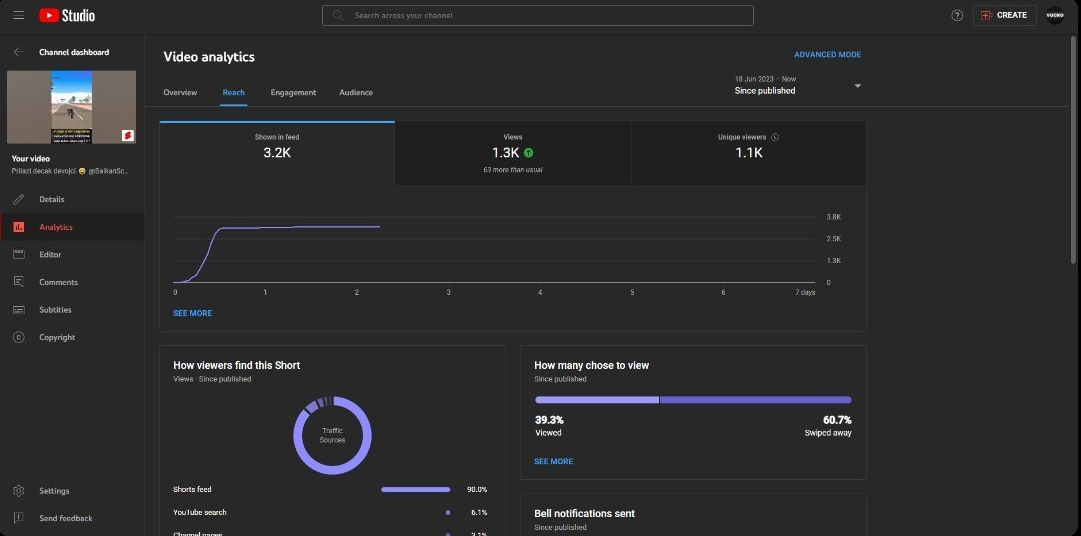Open Details pencil icon in sidebar
The height and width of the screenshot is (536, 1081).
point(18,199)
